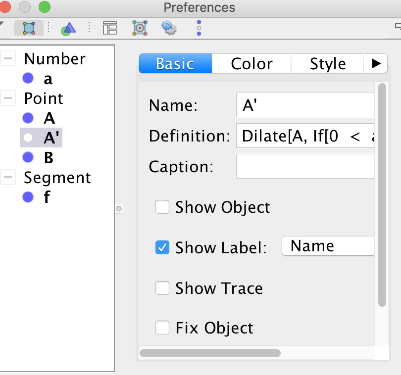This screenshot has width=401, height=375.
Task: Collapse the Number tree group
Action: pos(8,59)
